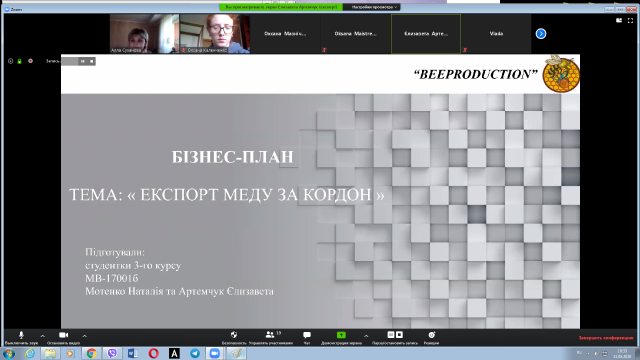Screen dimensions: 640x360
Task: Click the 'Підготували:' line on slide
Action: 115,252
